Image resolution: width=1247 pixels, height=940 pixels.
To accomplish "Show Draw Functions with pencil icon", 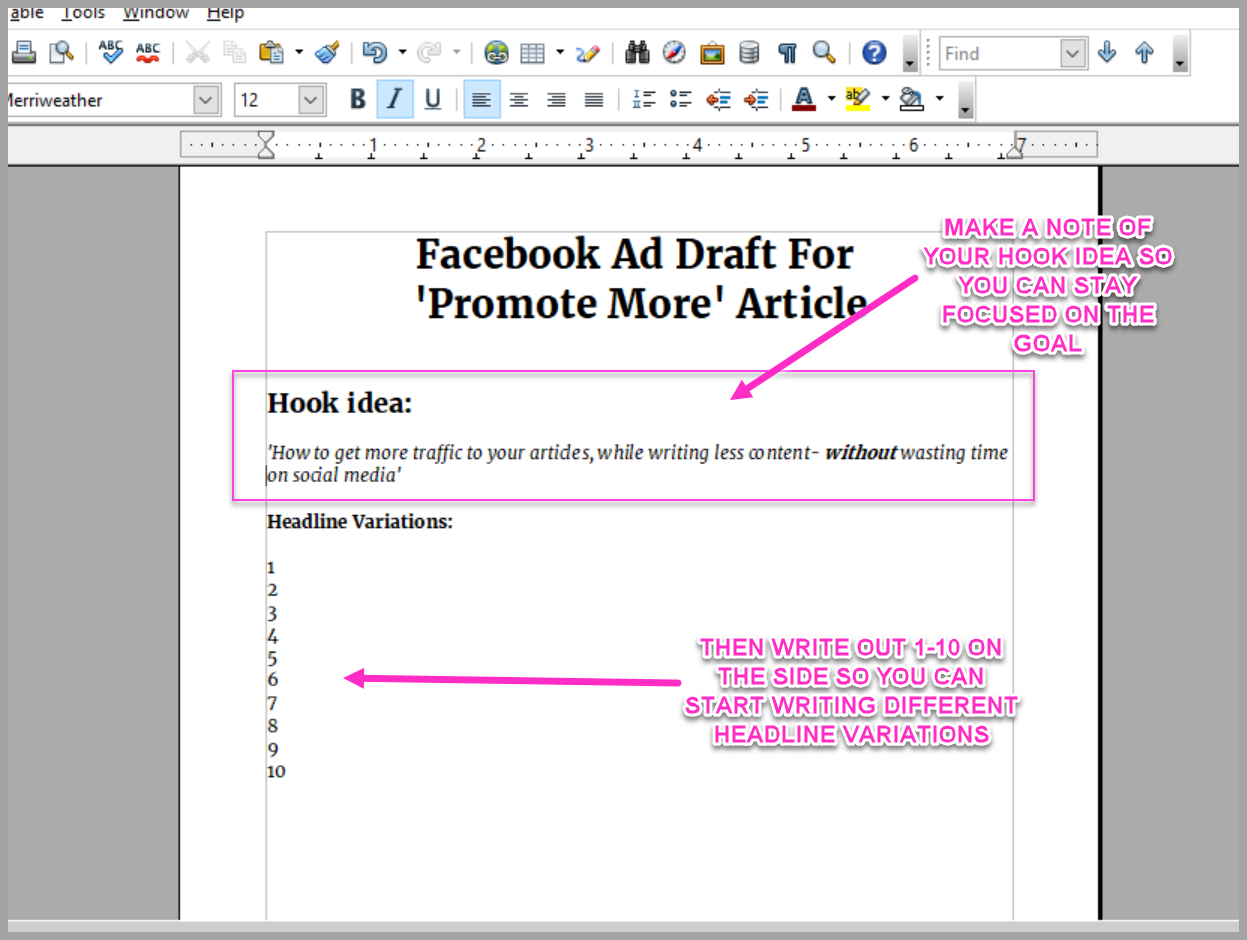I will (x=588, y=53).
